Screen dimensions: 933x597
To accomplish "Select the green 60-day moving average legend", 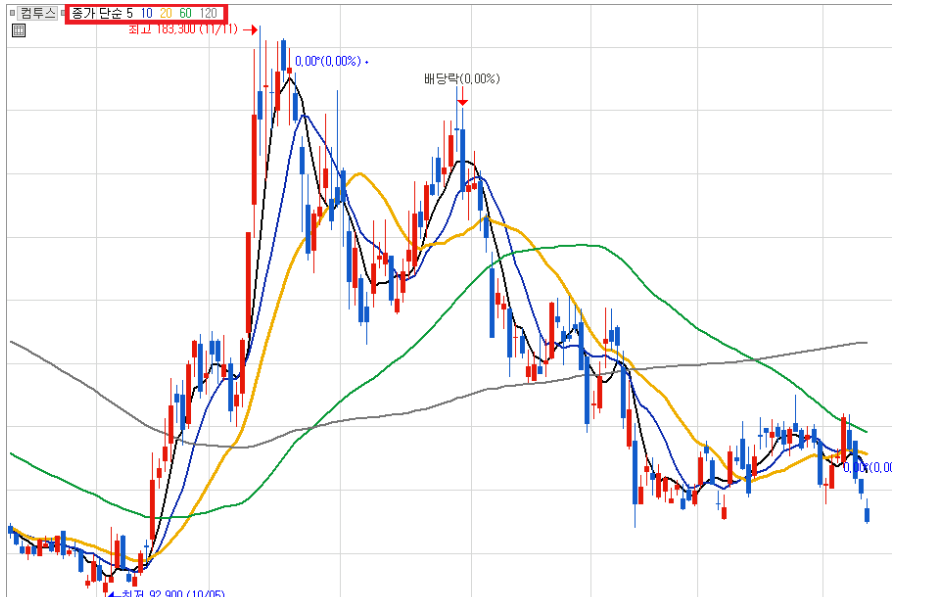I will tap(186, 13).
